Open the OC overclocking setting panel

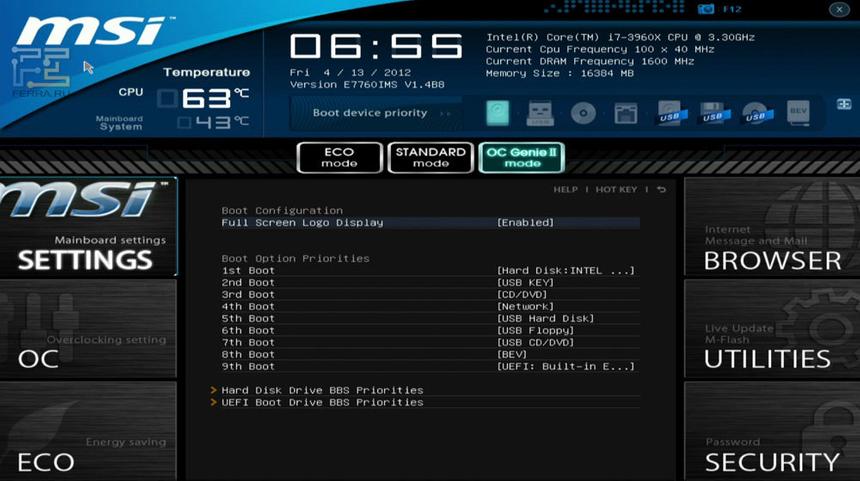click(x=88, y=329)
